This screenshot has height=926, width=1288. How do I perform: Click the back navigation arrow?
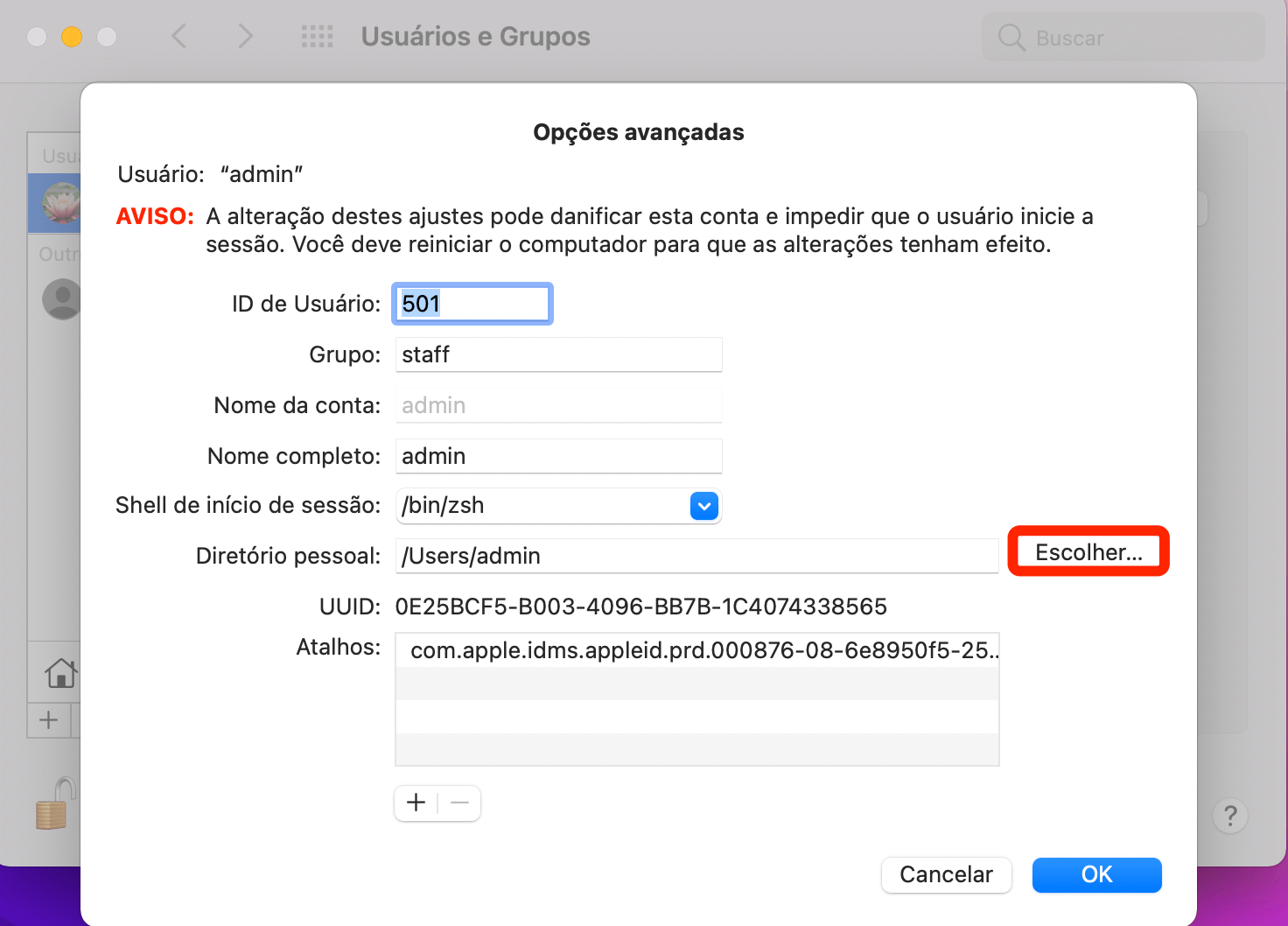tap(179, 37)
